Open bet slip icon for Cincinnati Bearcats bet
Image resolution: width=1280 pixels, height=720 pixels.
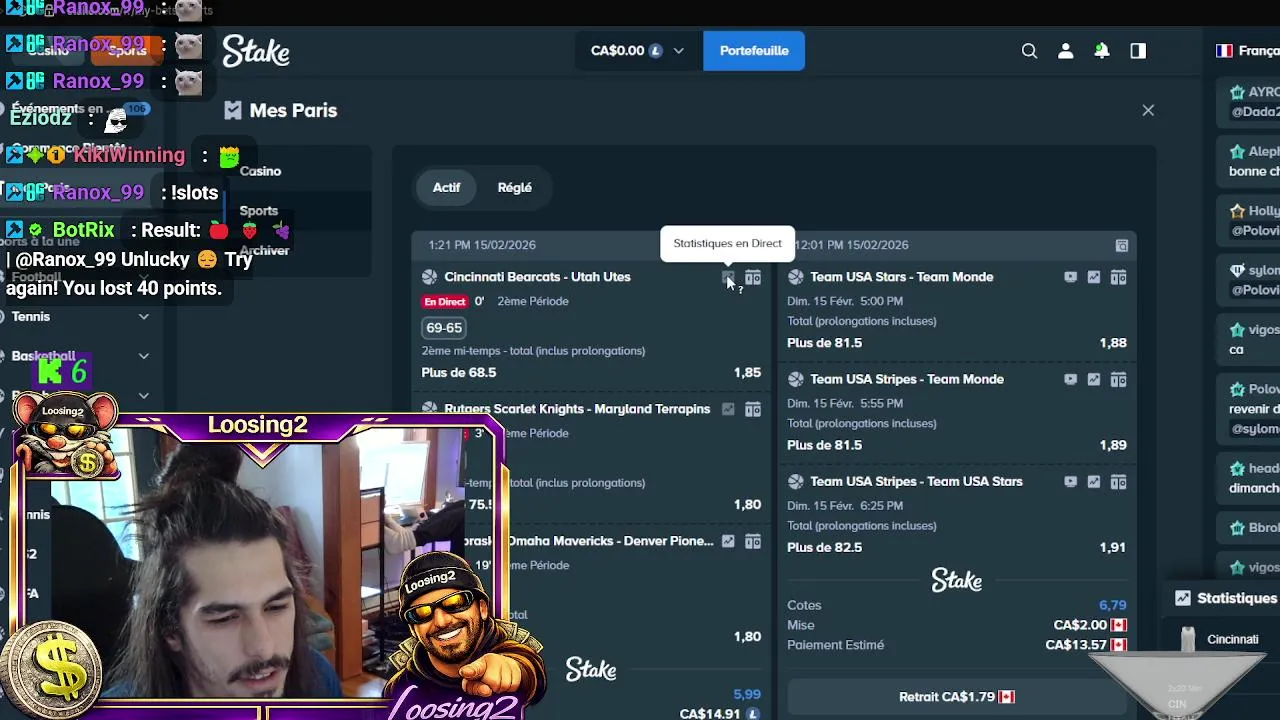click(x=753, y=277)
